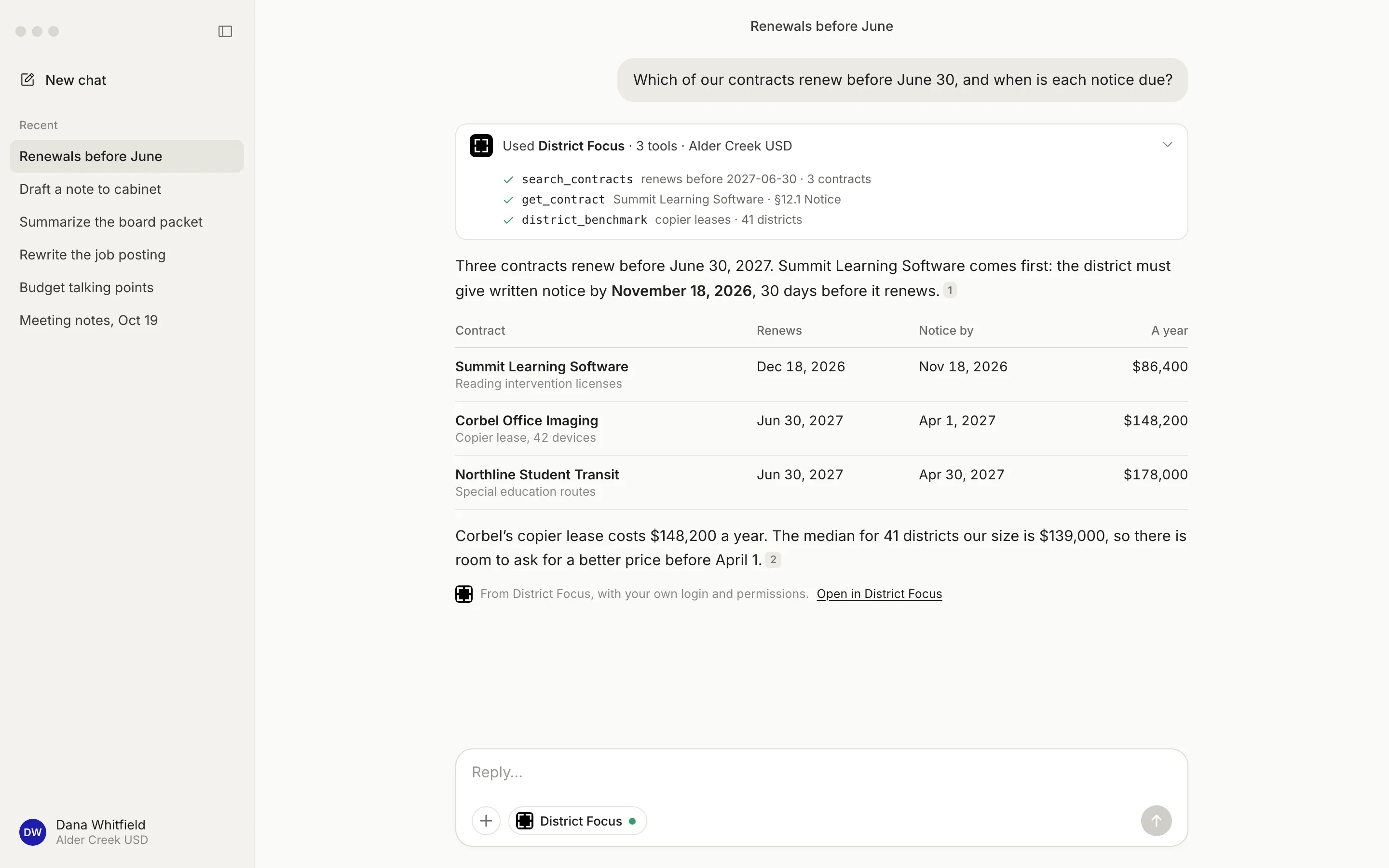This screenshot has height=868, width=1389.
Task: Open in District Focus link
Action: (879, 594)
